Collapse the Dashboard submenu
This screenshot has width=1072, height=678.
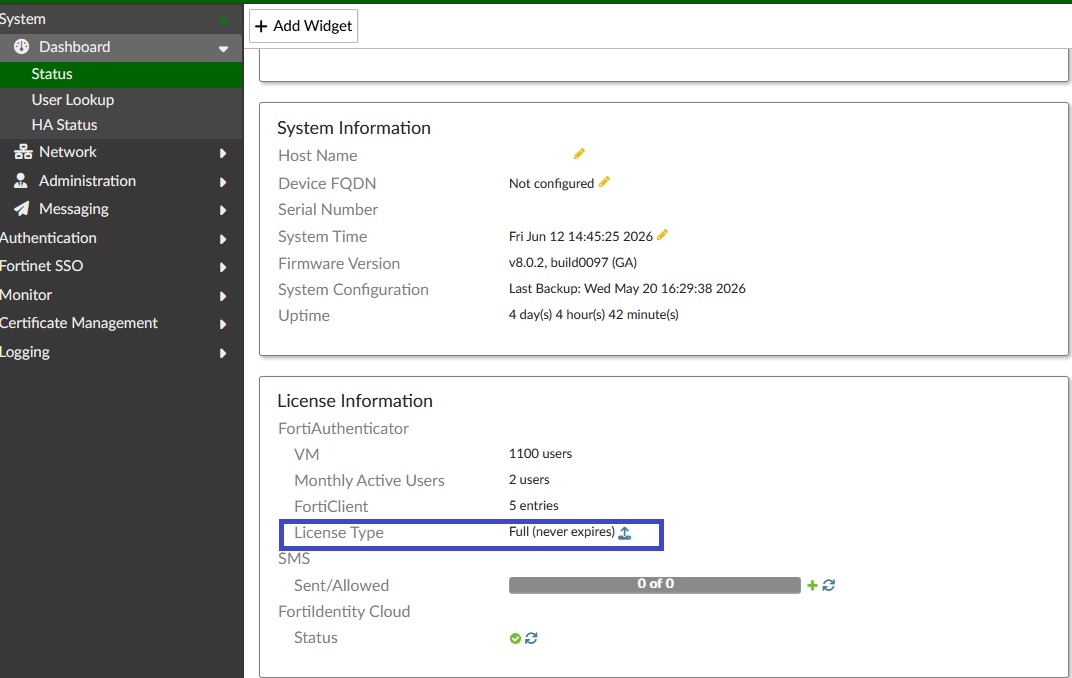coord(223,49)
